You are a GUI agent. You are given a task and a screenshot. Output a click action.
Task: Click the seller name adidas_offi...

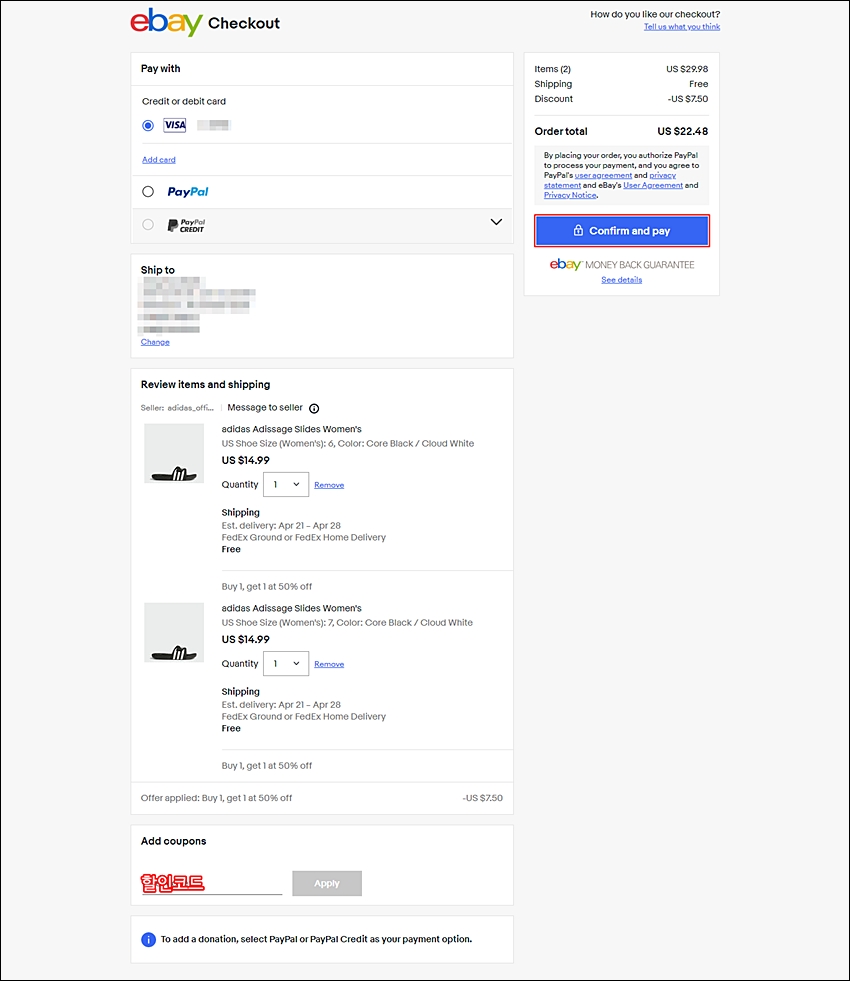pyautogui.click(x=190, y=408)
